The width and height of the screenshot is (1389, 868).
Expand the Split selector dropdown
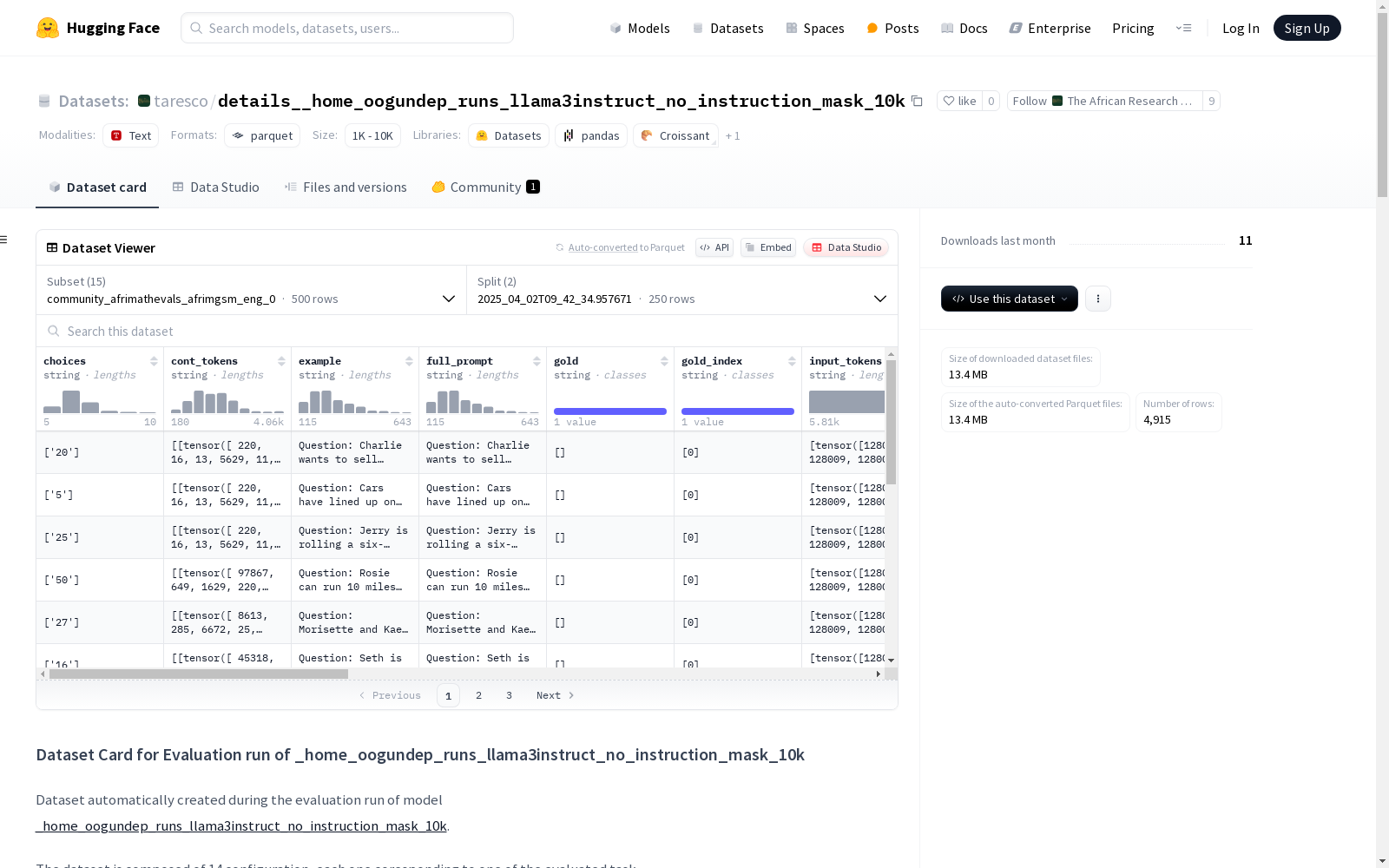pyautogui.click(x=682, y=290)
